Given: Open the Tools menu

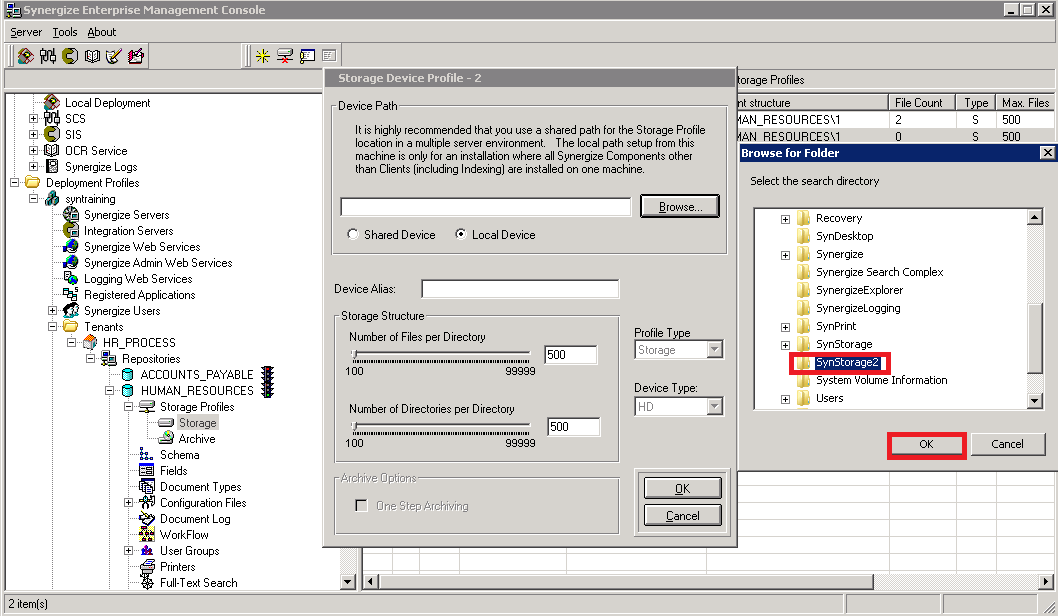Looking at the screenshot, I should point(65,32).
